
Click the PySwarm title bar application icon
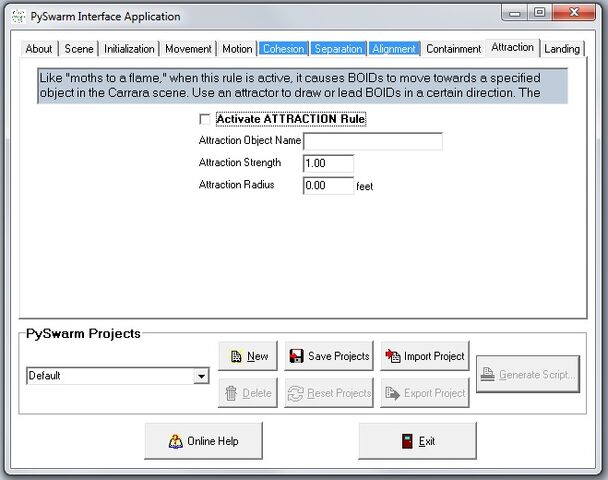point(18,17)
